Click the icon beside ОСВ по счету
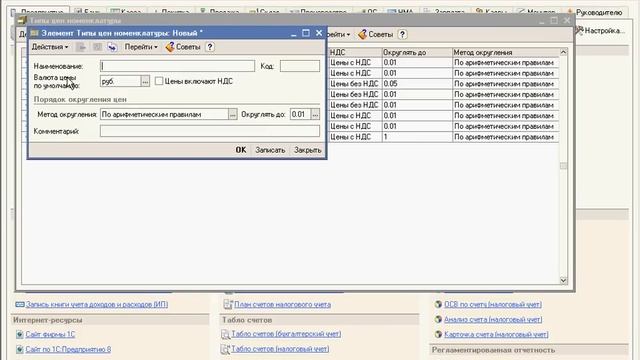Viewport: 640px width, 360px height. point(438,304)
